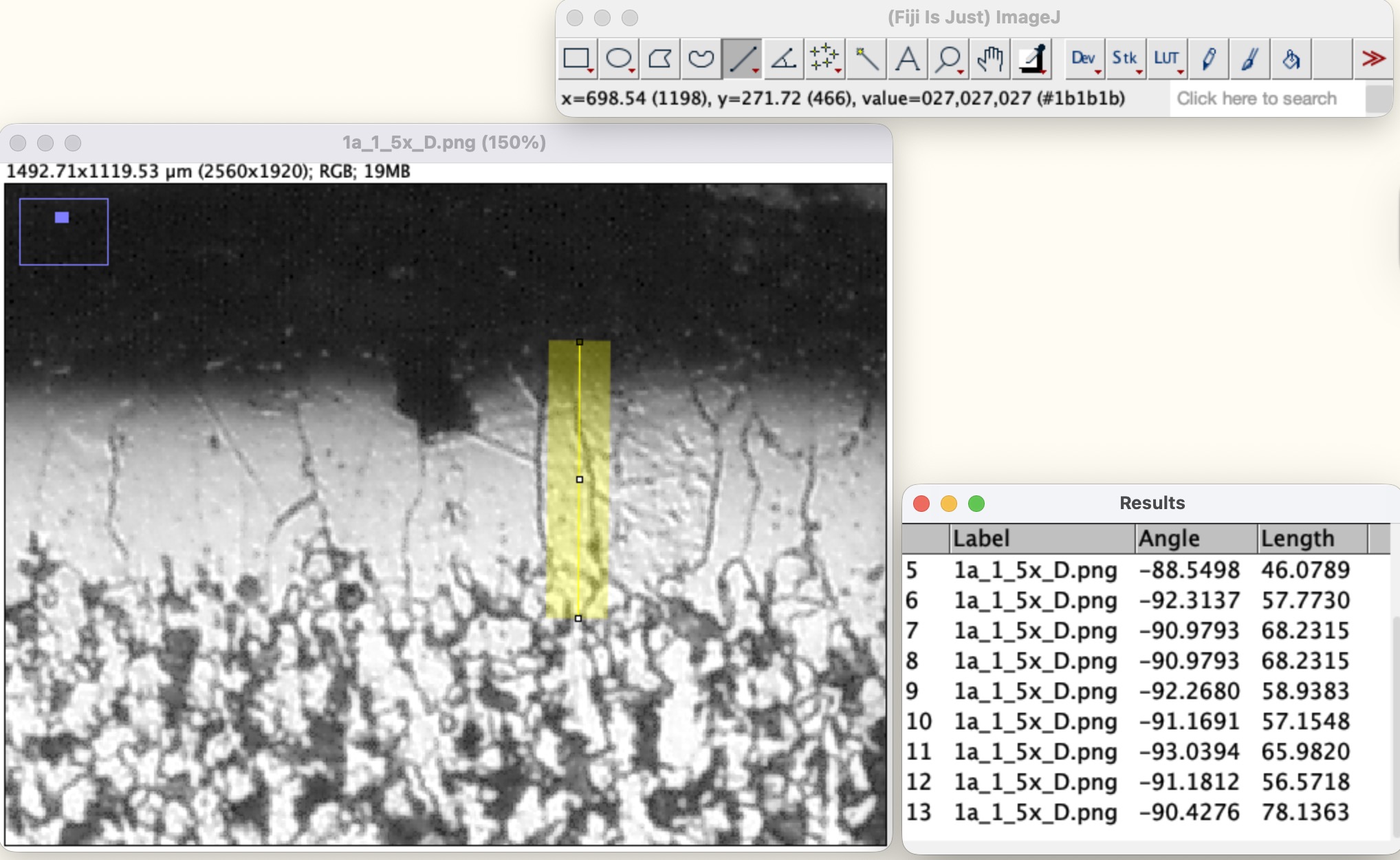Select the Wand tracing tool
The image size is (1400, 860).
tap(866, 59)
